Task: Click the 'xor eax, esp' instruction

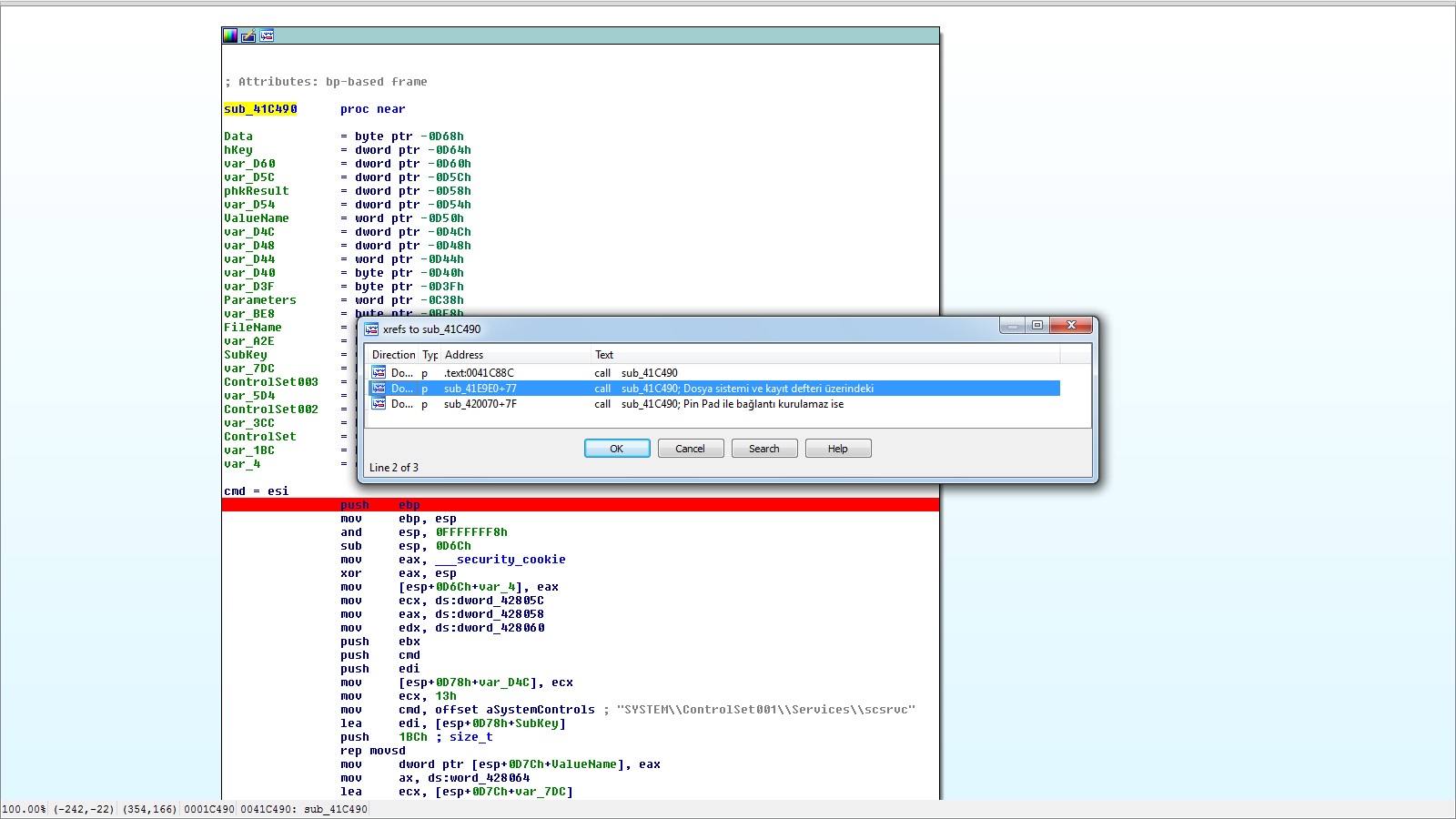Action: click(399, 573)
